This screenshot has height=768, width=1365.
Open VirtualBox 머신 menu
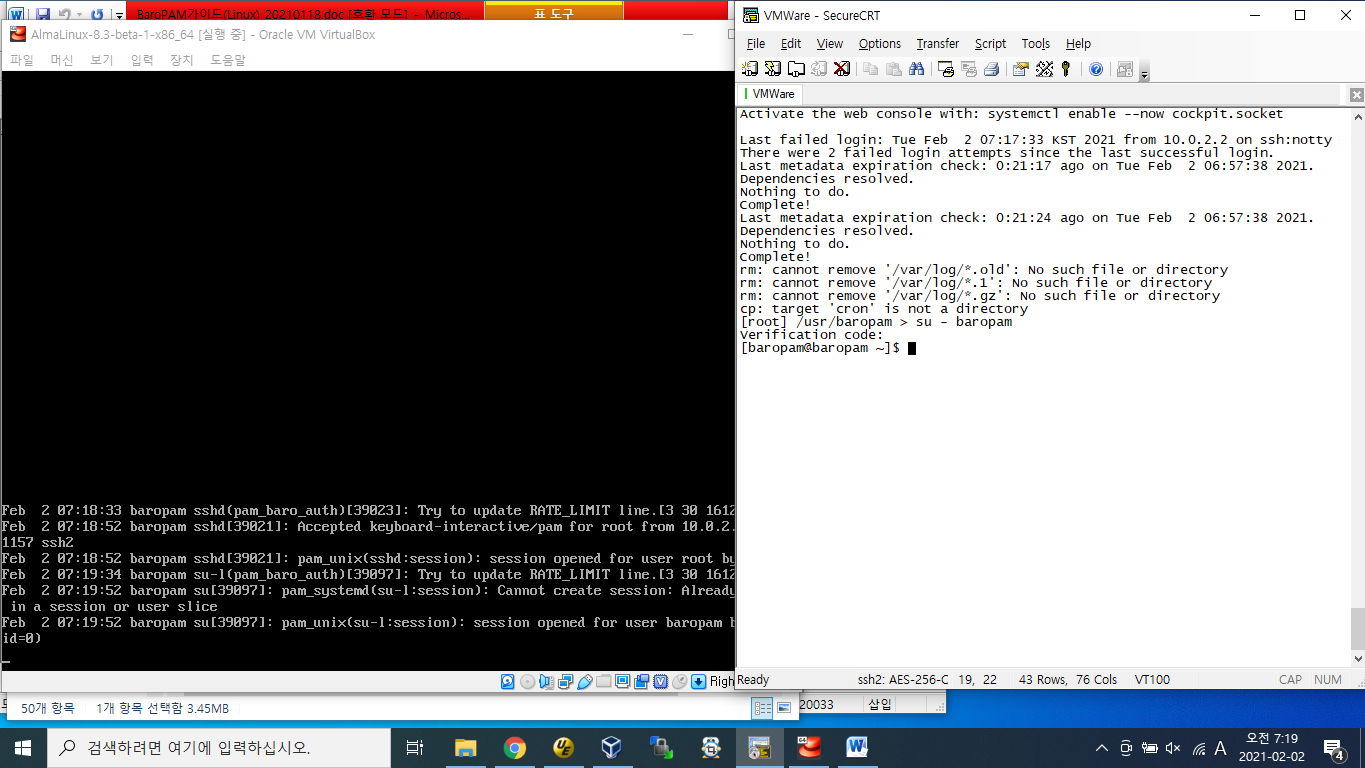[62, 60]
